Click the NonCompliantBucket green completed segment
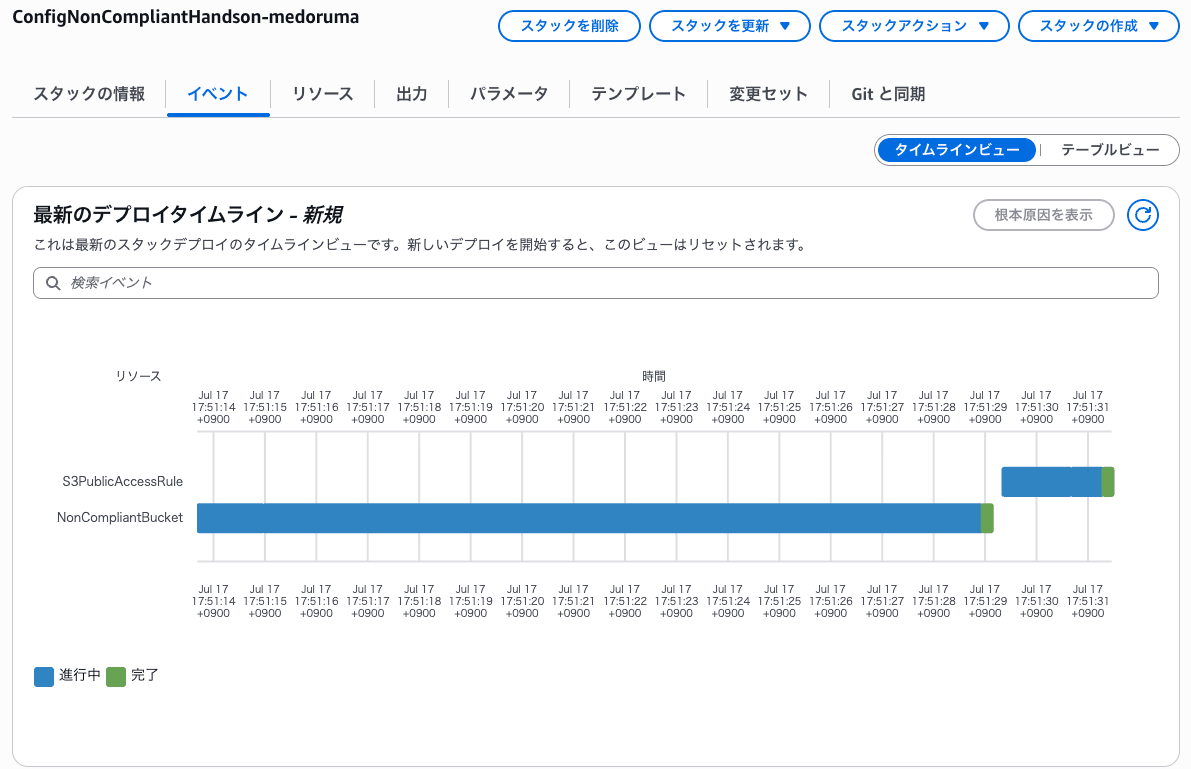The width and height of the screenshot is (1191, 769). click(987, 517)
